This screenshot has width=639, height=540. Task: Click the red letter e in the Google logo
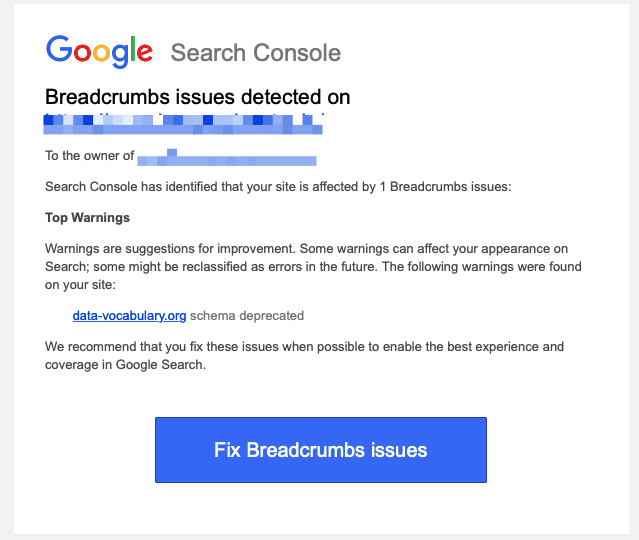[143, 52]
